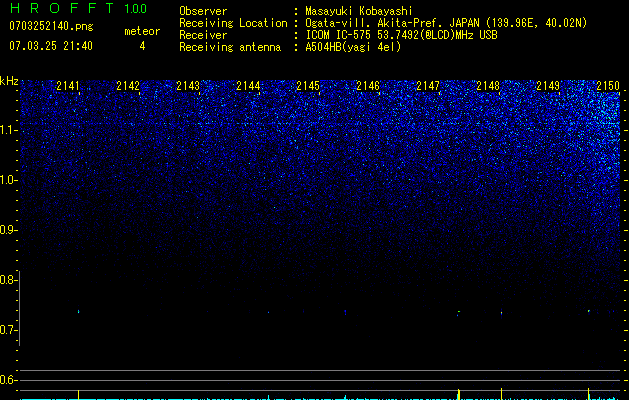Click the 0.8 kHz axis label
The height and width of the screenshot is (400, 629).
(x=7, y=280)
